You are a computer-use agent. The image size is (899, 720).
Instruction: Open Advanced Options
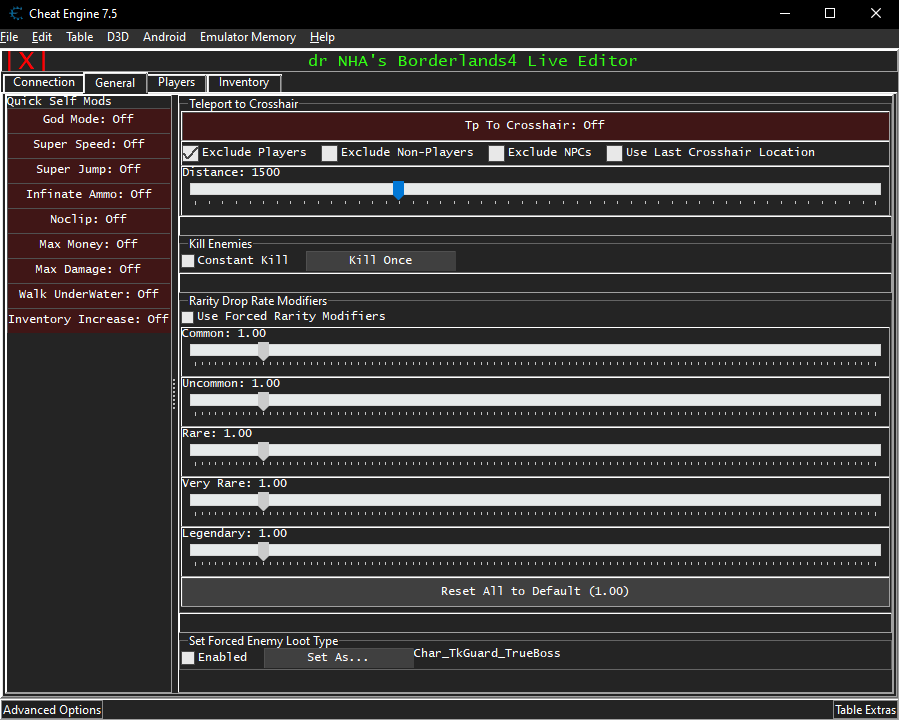(52, 710)
